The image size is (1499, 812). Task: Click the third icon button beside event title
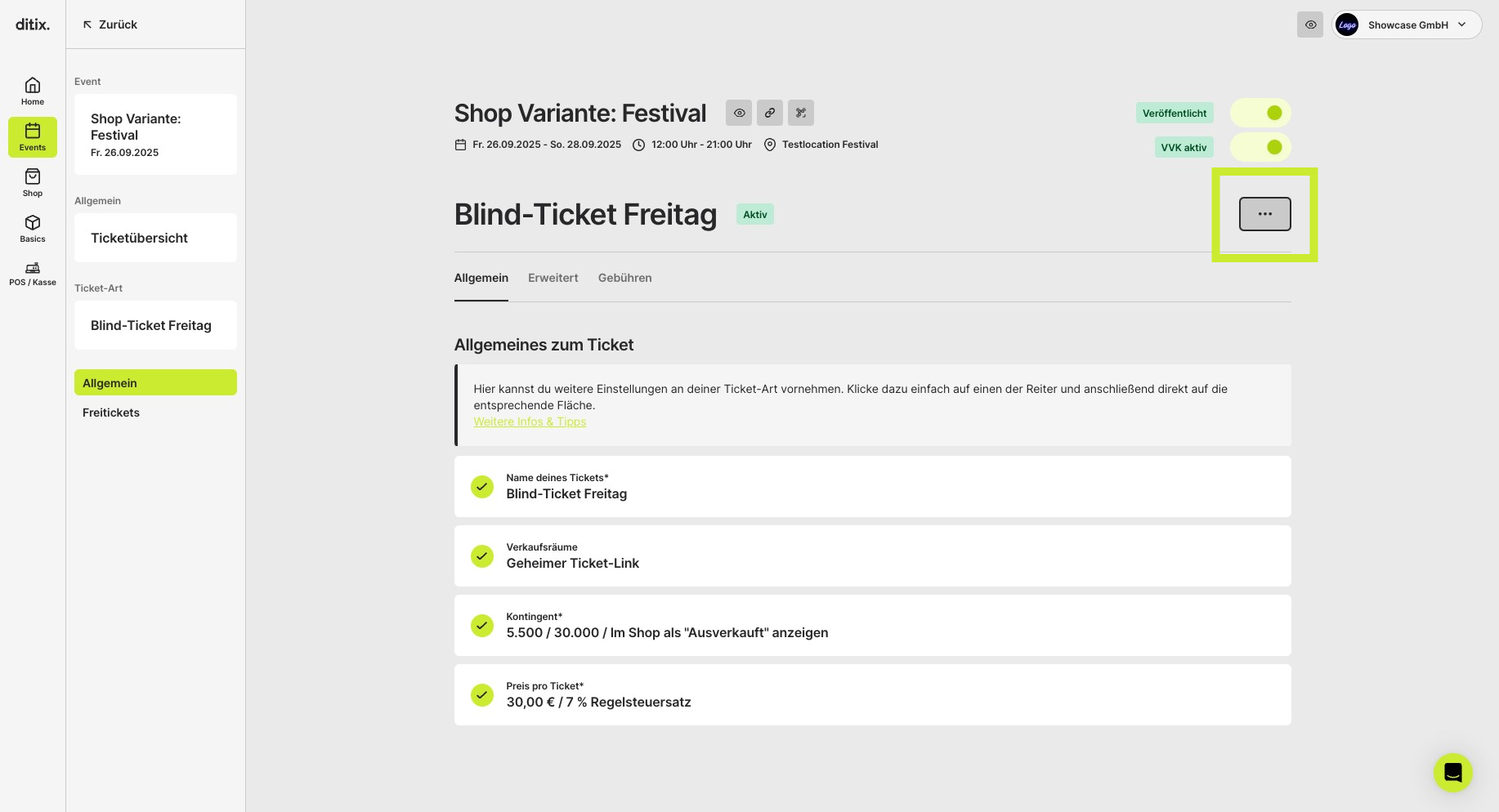(x=801, y=113)
